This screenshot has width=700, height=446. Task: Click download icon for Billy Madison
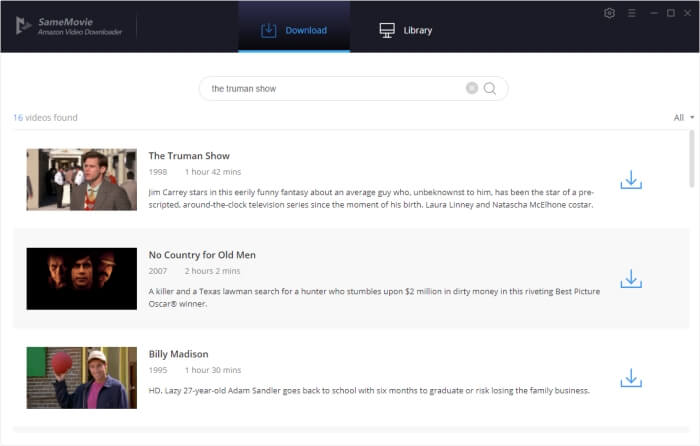point(630,378)
